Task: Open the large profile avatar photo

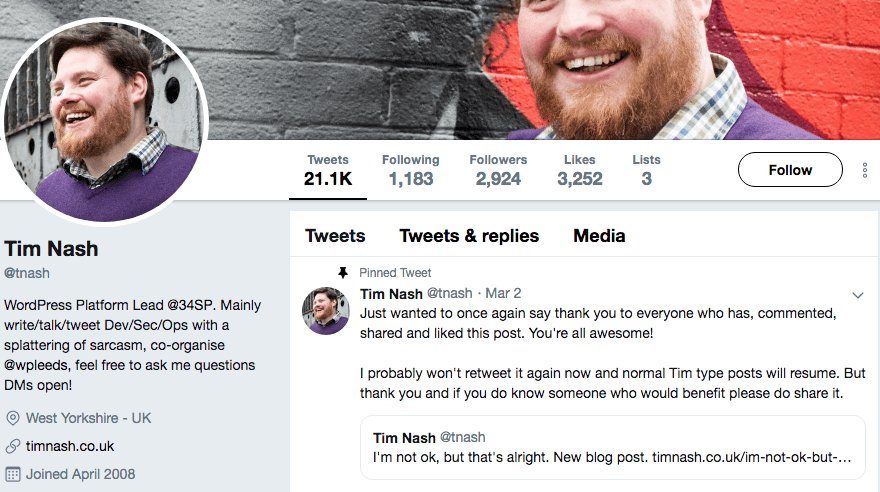Action: pyautogui.click(x=105, y=121)
